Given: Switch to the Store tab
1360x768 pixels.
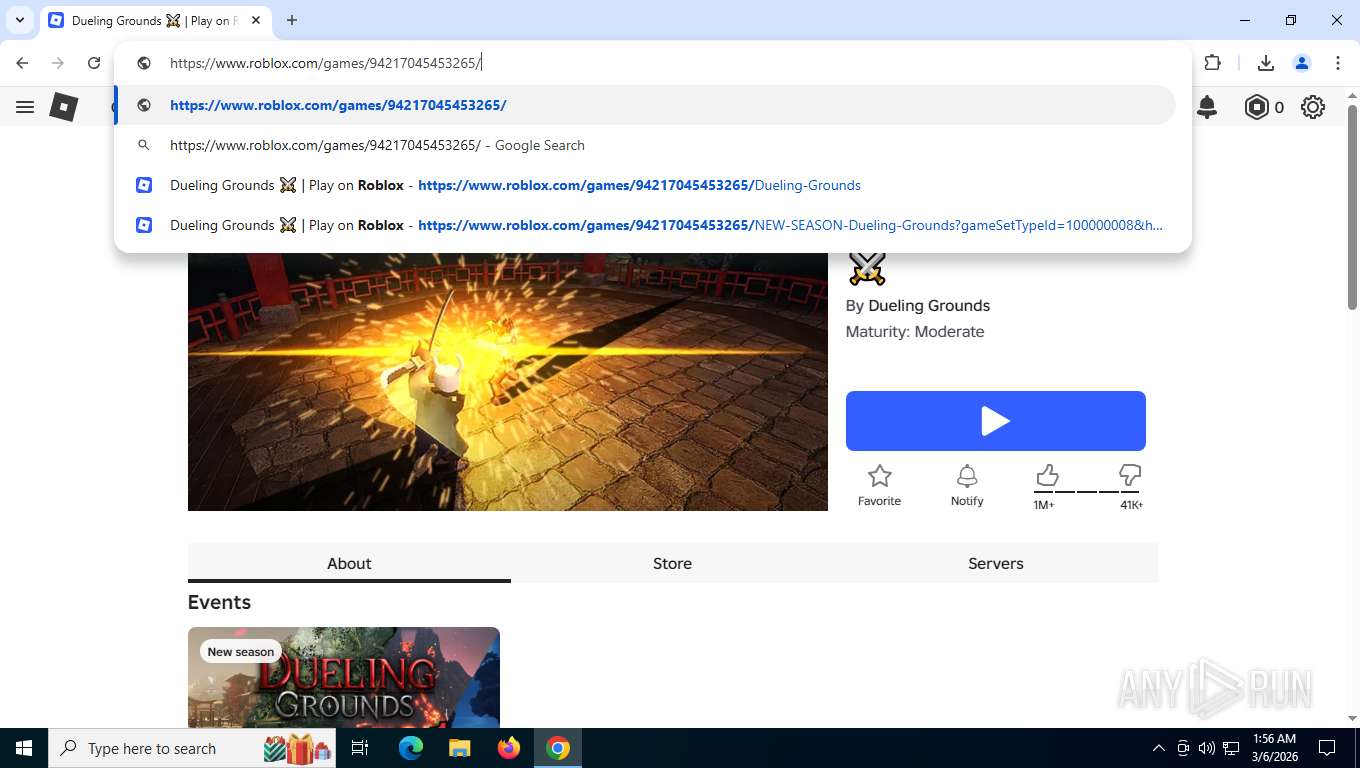Looking at the screenshot, I should coord(672,563).
